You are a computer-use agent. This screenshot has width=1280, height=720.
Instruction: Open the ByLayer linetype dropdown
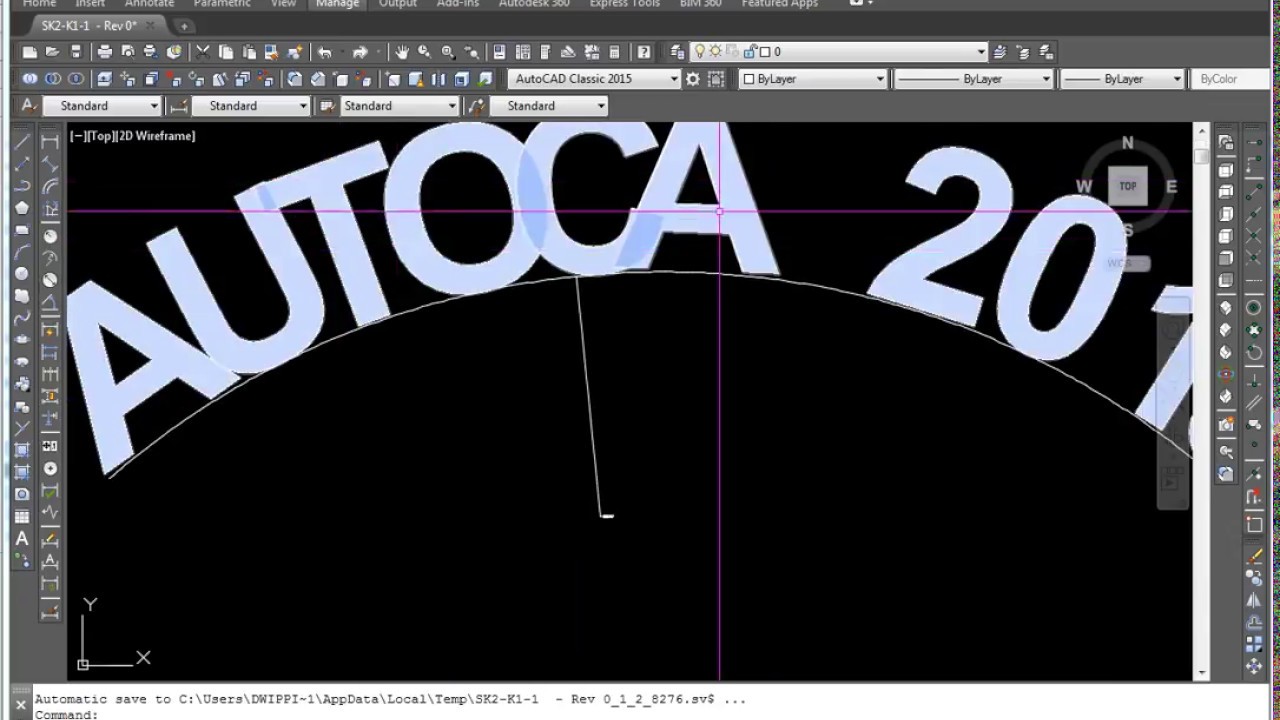click(x=1046, y=79)
